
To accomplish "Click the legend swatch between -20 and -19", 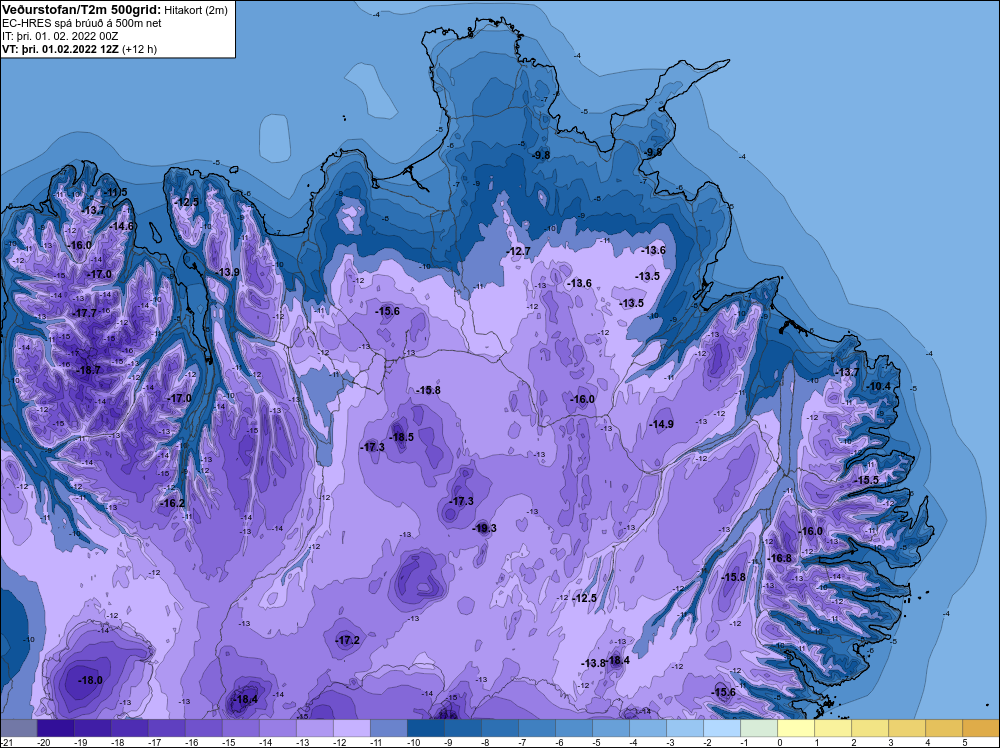I will (55, 728).
